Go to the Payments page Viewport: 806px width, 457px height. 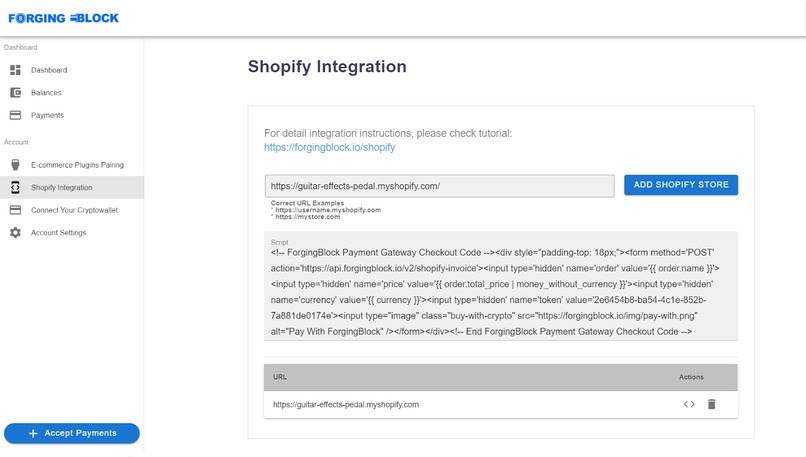point(72,115)
